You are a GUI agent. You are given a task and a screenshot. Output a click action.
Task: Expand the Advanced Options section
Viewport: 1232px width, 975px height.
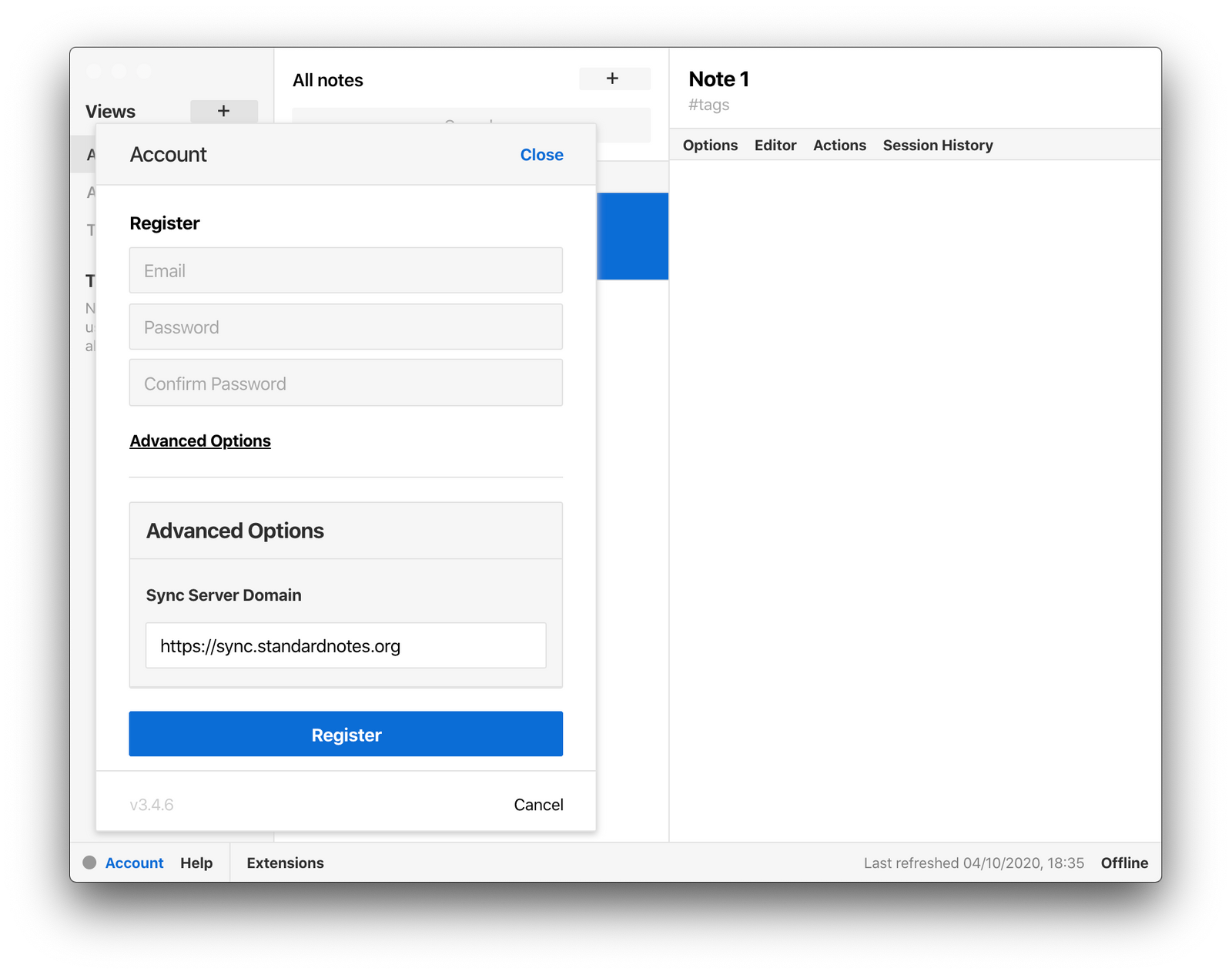point(199,441)
